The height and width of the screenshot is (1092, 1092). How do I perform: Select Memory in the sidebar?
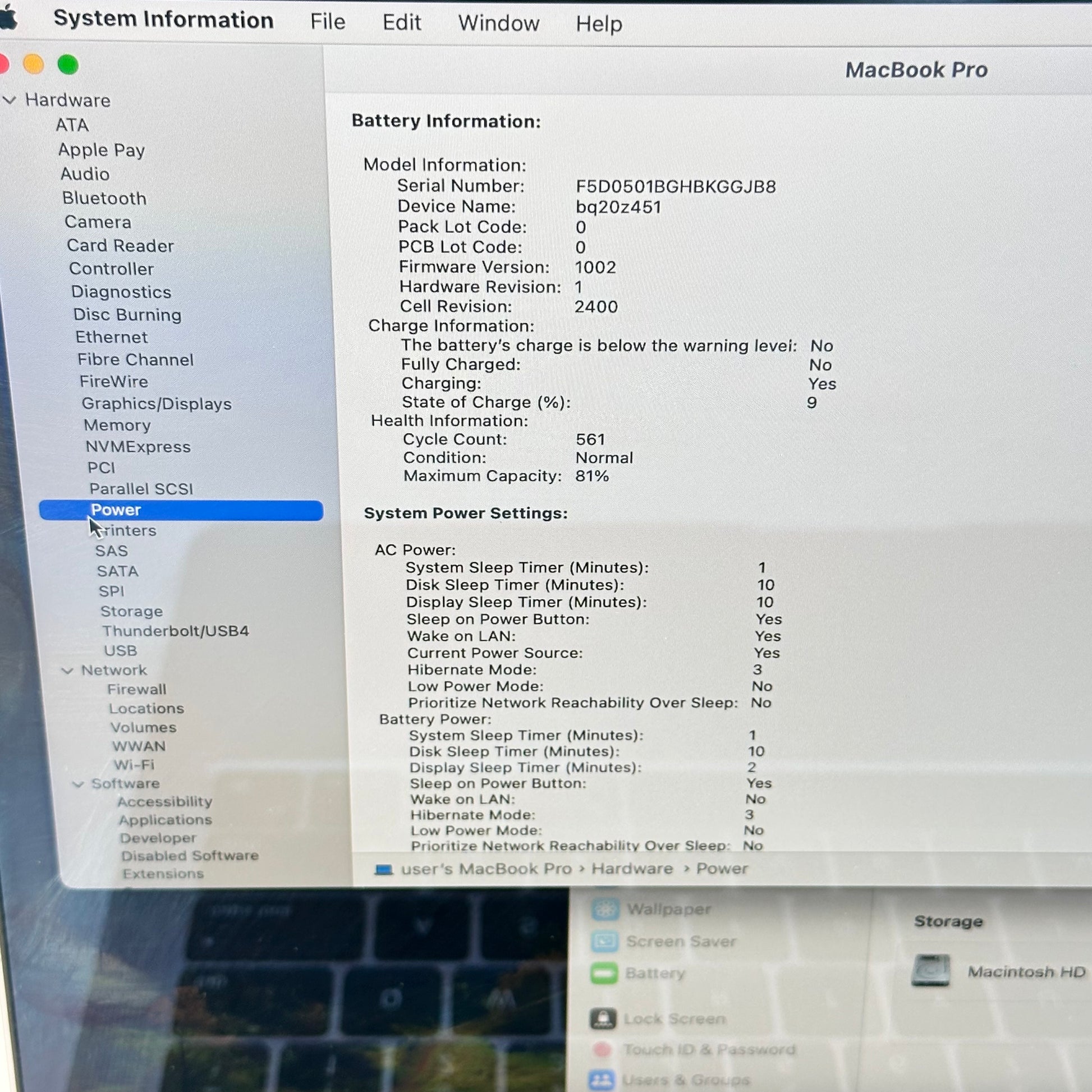point(117,425)
